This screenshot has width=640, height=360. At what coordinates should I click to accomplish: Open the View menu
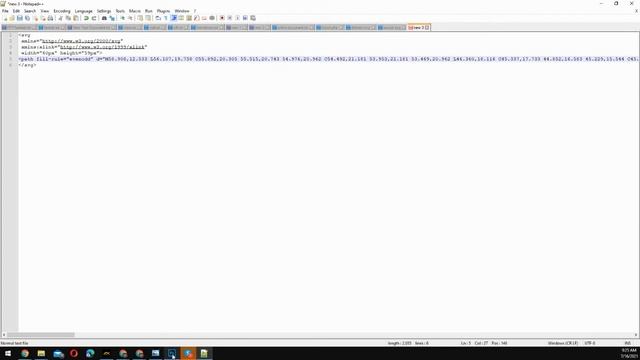coord(44,11)
